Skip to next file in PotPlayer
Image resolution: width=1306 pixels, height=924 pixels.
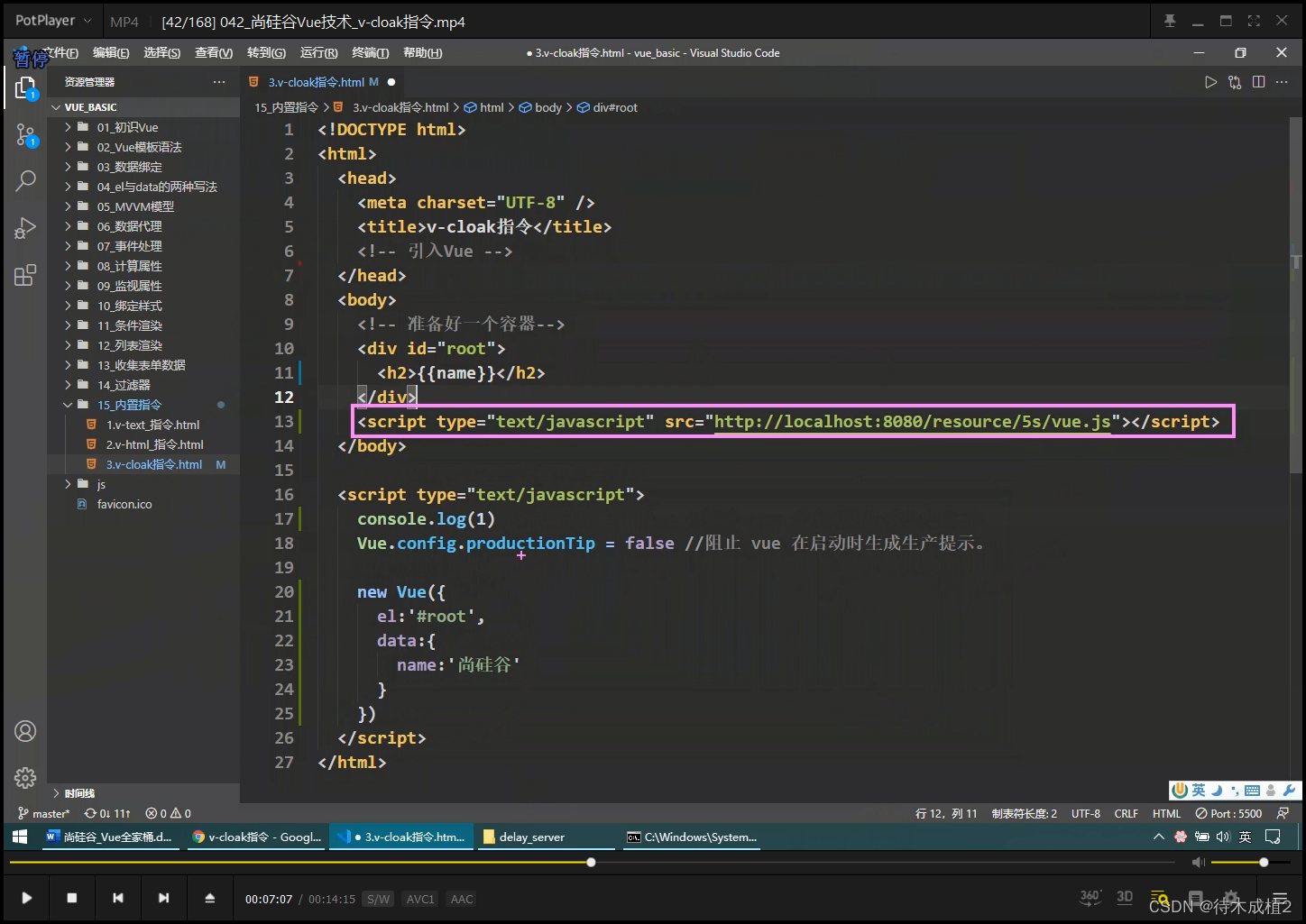[163, 898]
